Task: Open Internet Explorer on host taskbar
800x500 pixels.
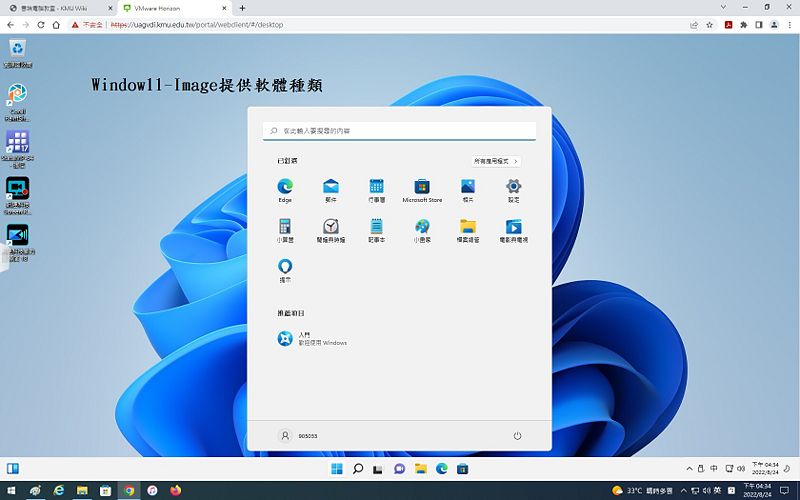Action: click(x=59, y=491)
